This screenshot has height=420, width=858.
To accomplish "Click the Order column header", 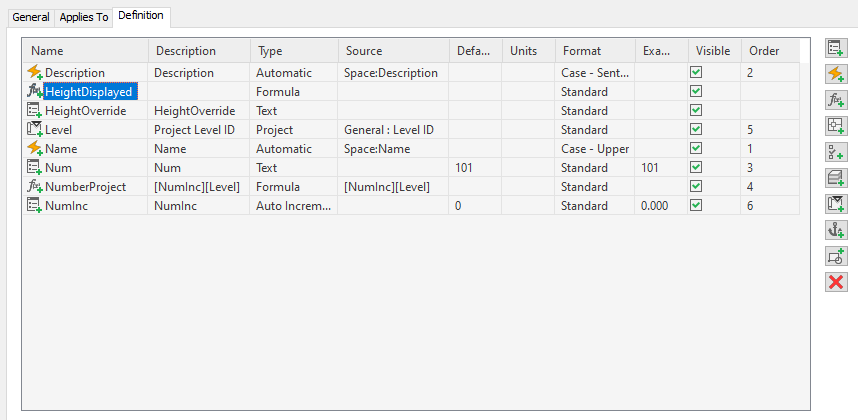I will point(765,51).
